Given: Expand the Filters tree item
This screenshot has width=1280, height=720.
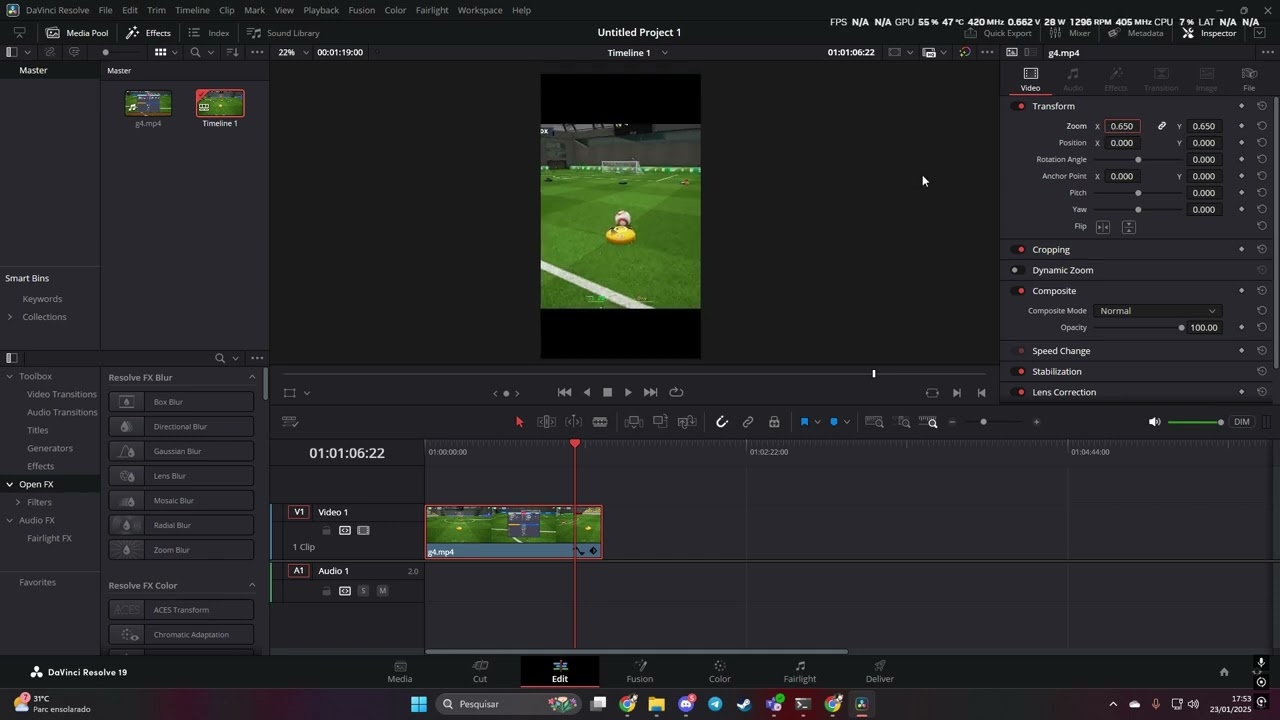Looking at the screenshot, I should [x=17, y=502].
